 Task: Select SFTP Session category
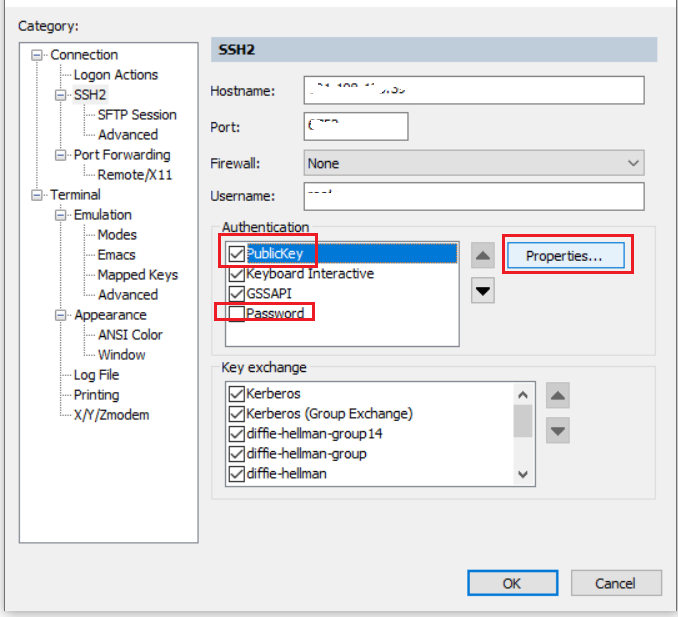pos(137,115)
